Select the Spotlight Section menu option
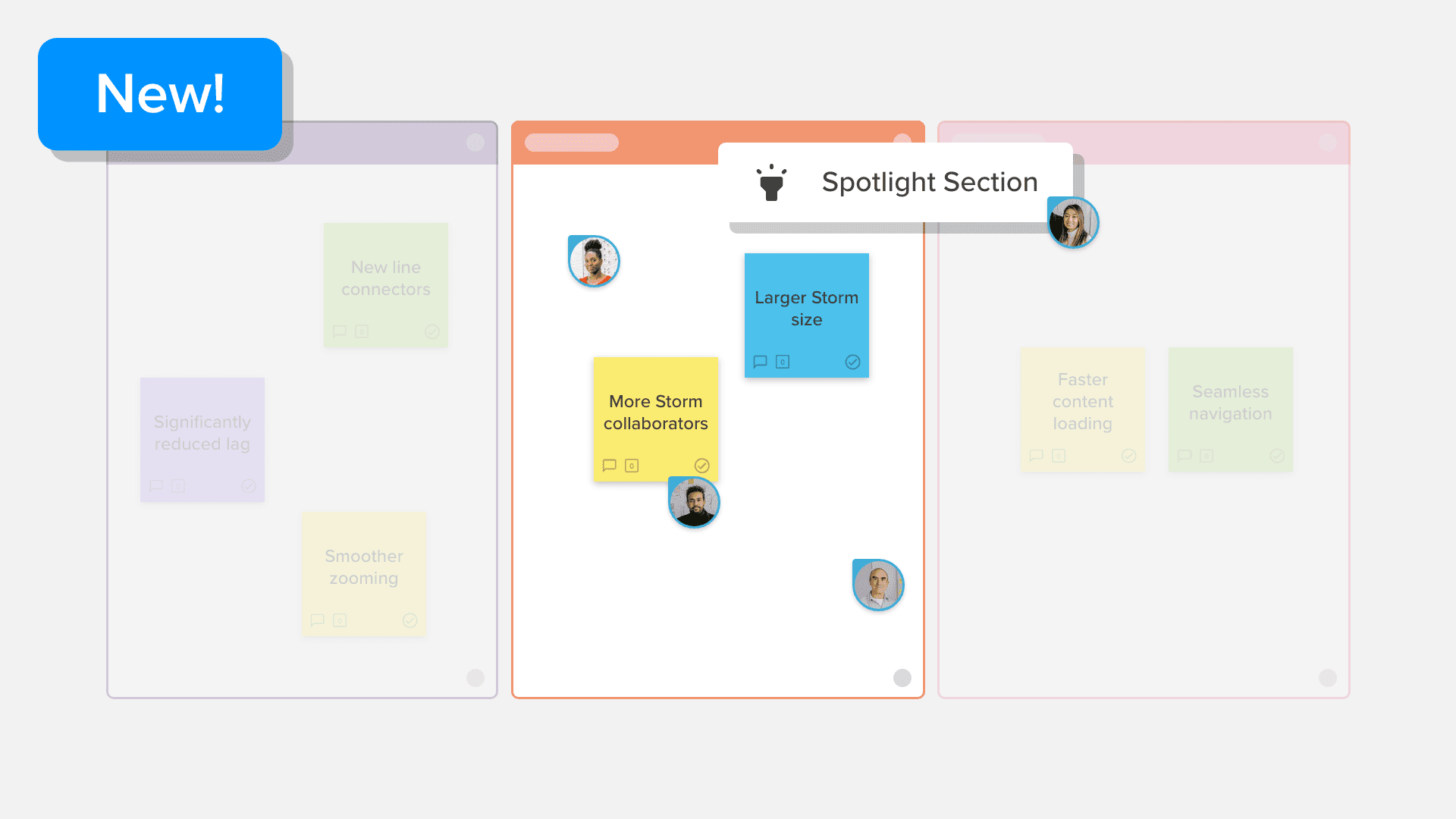 [x=896, y=182]
